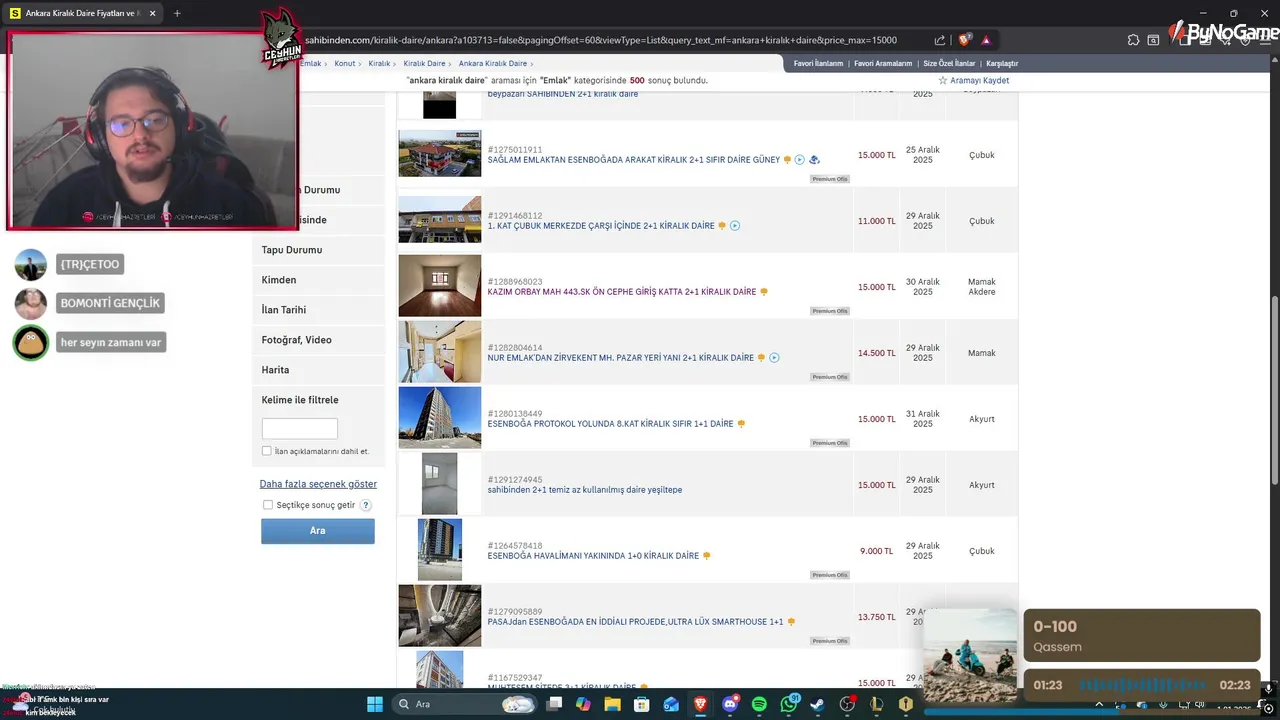Click 'Daha fazla seçenek göster' link
The image size is (1280, 720).
[x=318, y=484]
